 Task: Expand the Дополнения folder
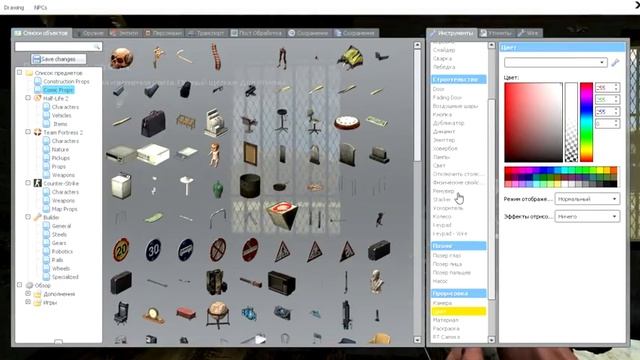coord(28,293)
